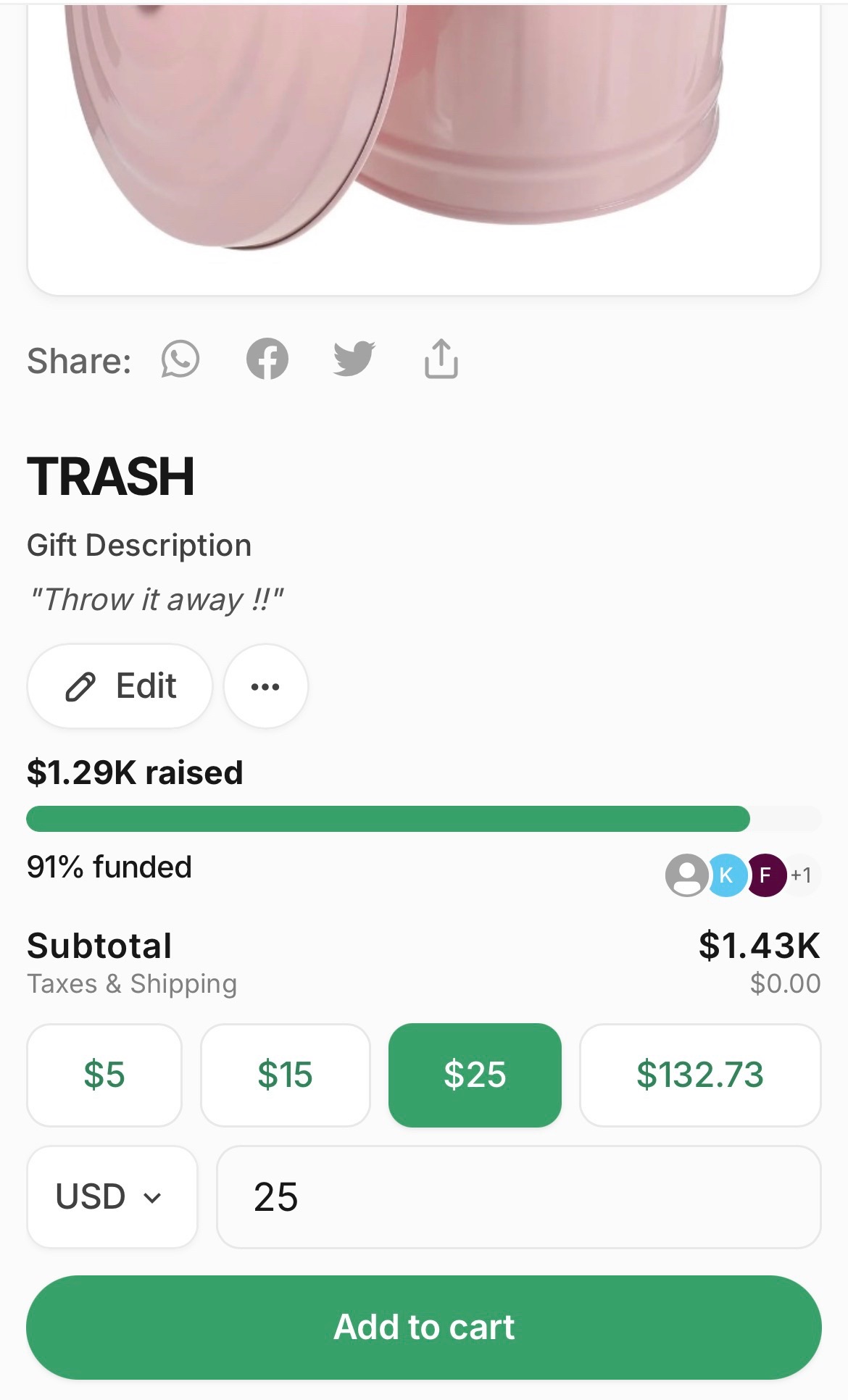Click the TRASH gift title
Screen dimensions: 848x1400
pyautogui.click(x=111, y=477)
